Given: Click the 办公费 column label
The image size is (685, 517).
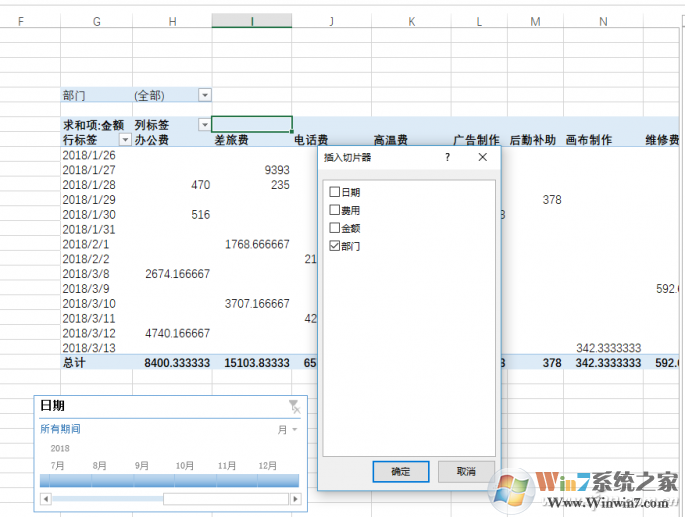Looking at the screenshot, I should coord(151,140).
